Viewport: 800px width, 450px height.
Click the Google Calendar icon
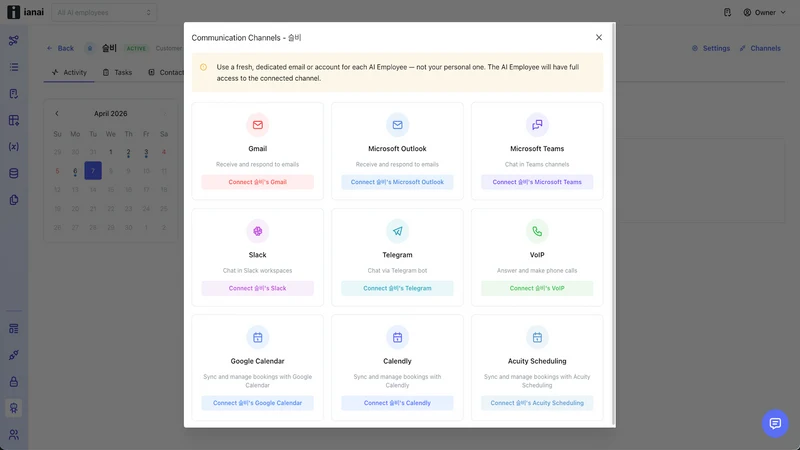coord(258,337)
